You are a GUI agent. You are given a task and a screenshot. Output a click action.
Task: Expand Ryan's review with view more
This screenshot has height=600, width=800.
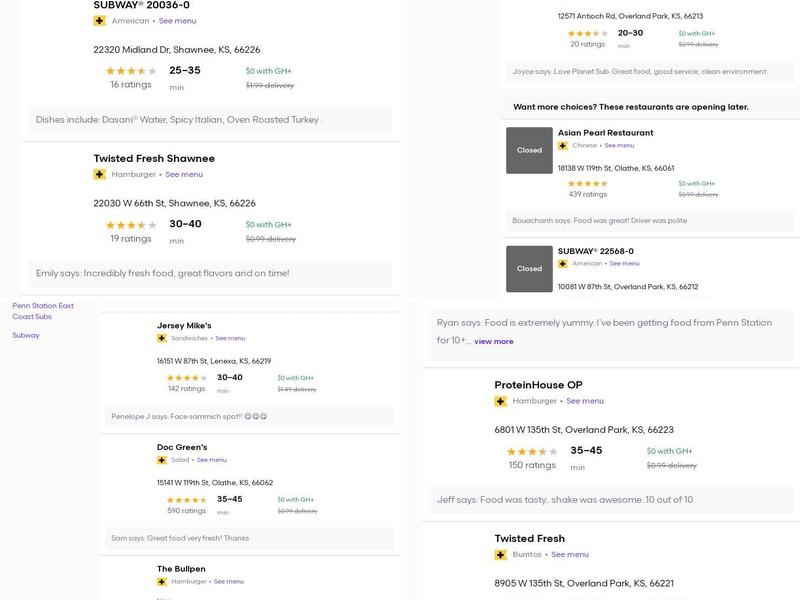point(494,341)
